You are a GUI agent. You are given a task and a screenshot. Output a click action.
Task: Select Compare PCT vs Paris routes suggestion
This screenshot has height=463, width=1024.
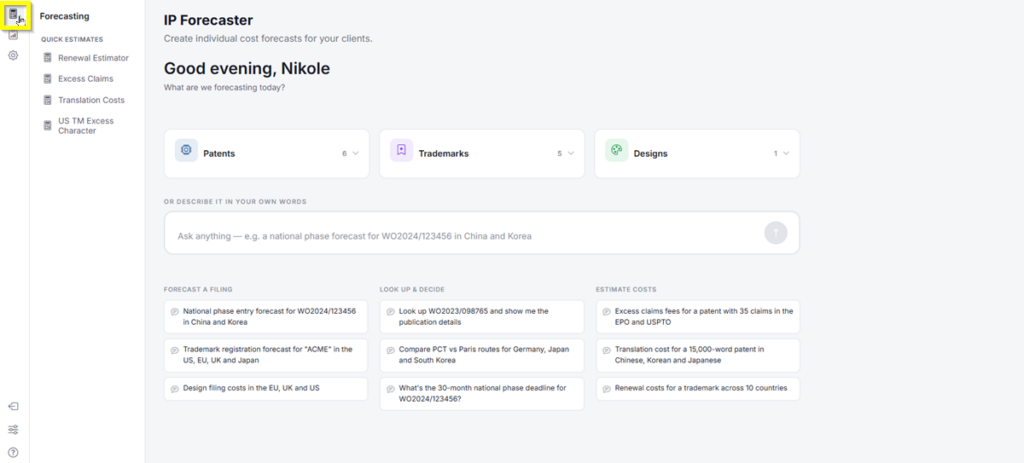coord(482,355)
